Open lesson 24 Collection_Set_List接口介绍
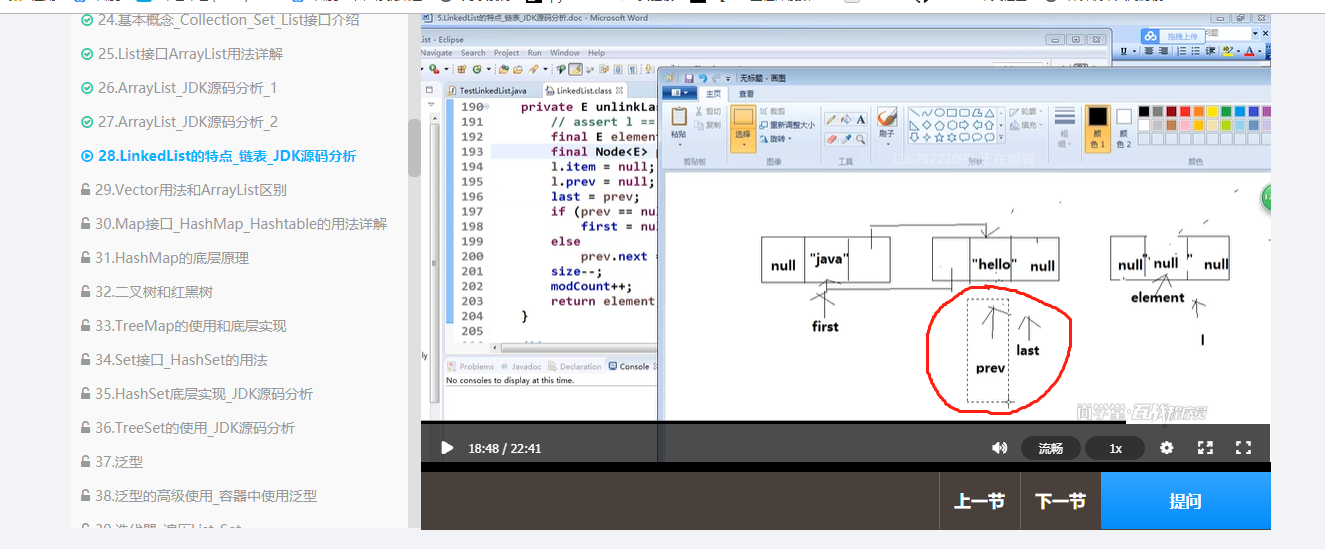The height and width of the screenshot is (549, 1325). click(220, 20)
